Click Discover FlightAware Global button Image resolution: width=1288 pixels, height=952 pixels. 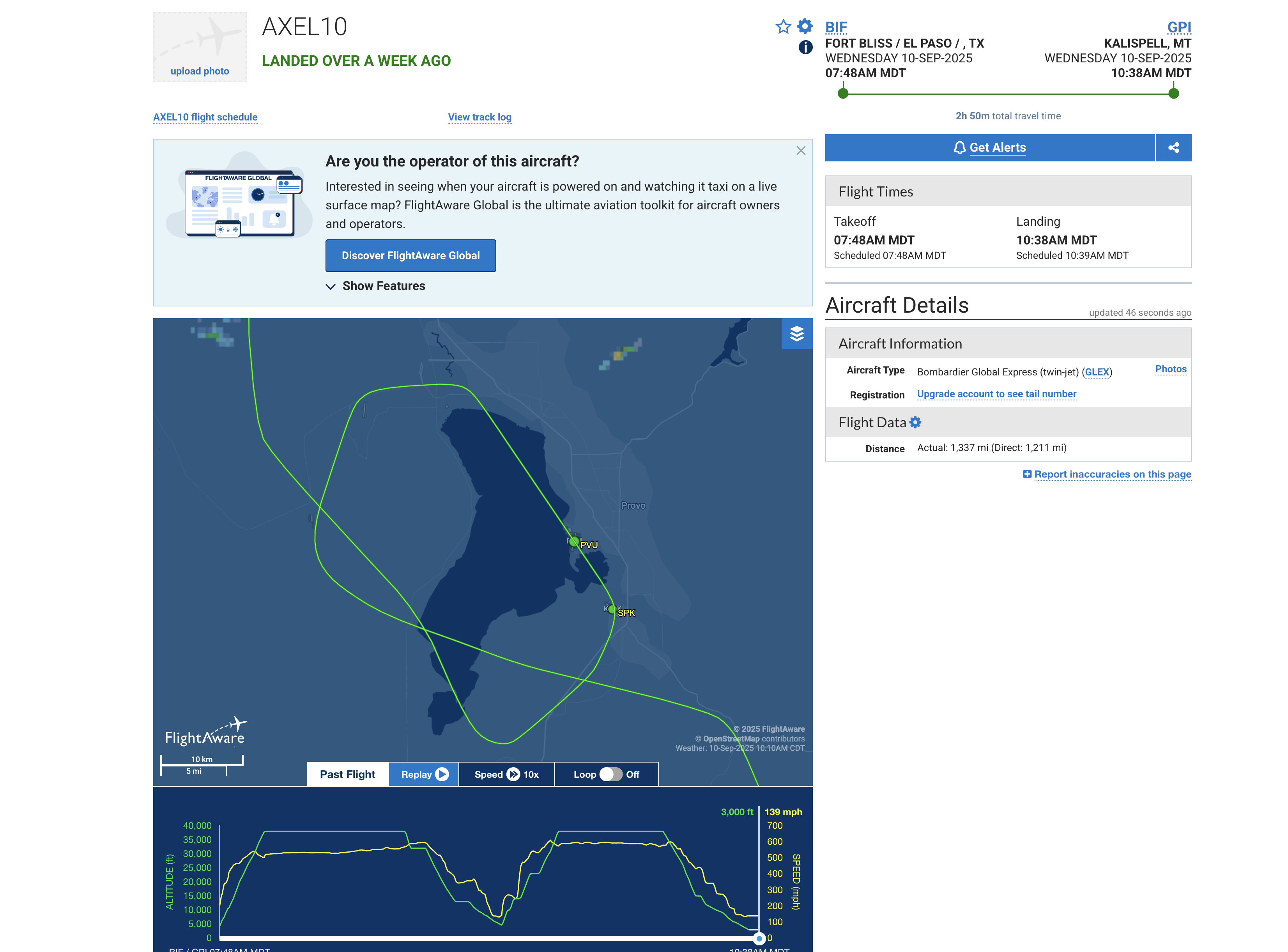[x=410, y=256]
